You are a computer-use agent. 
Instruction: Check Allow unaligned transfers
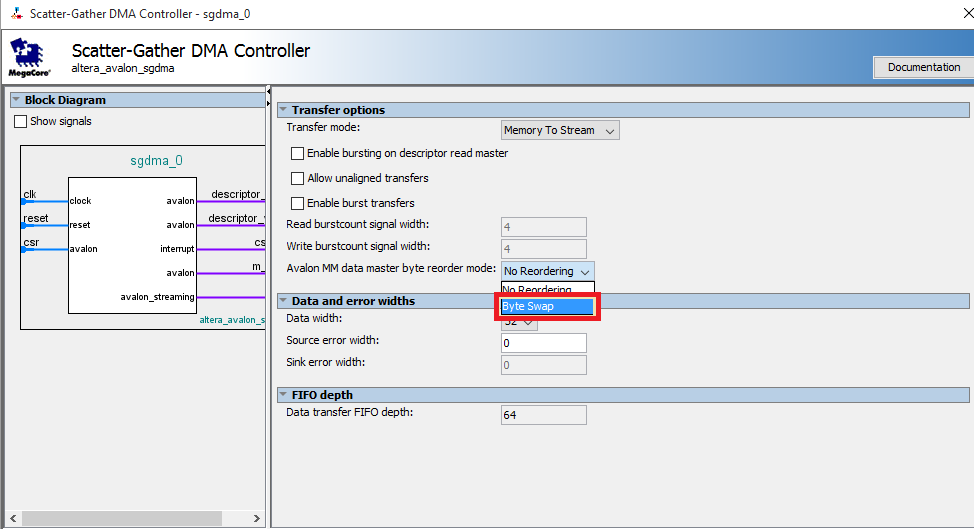[298, 178]
